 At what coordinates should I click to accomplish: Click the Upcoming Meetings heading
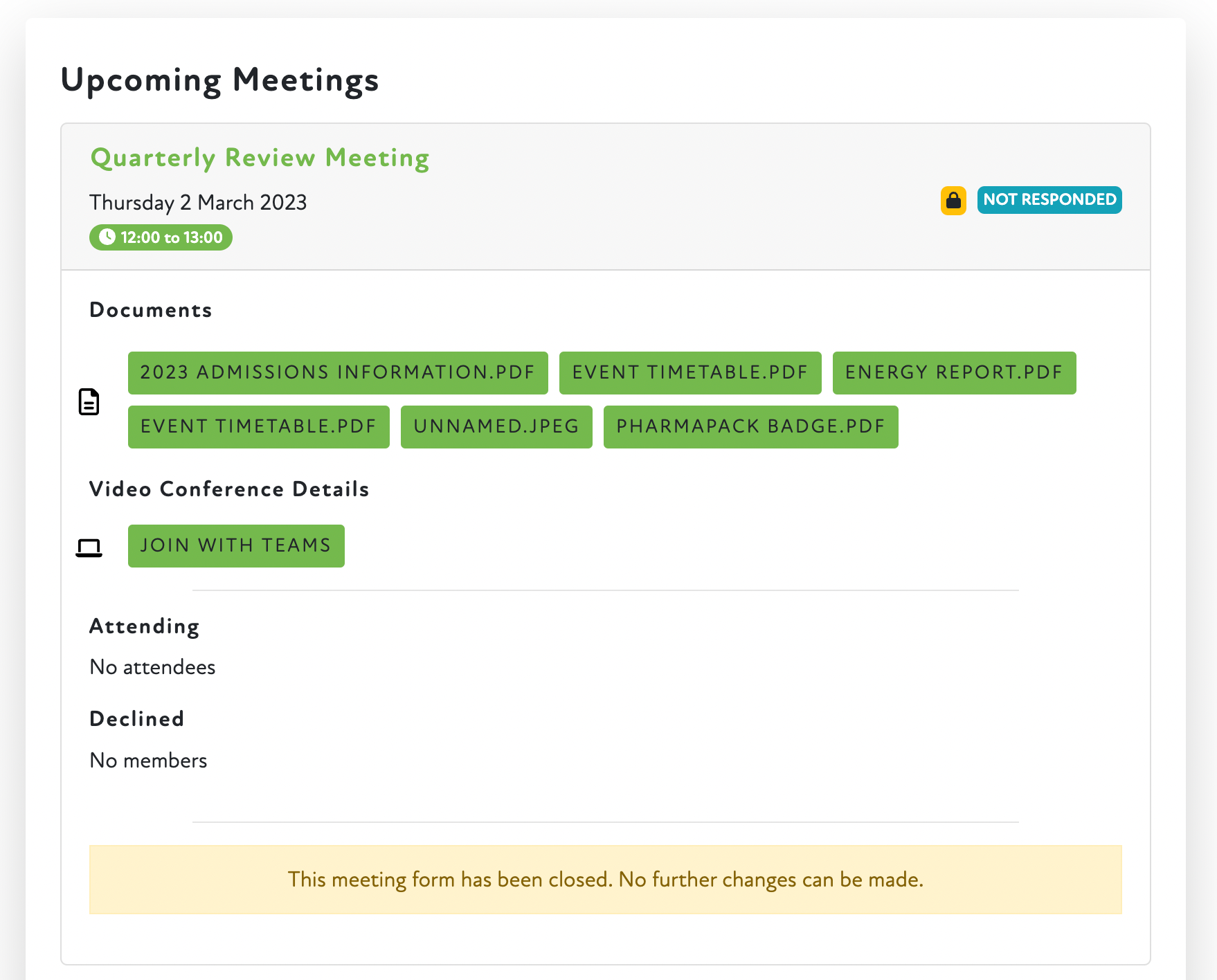click(x=219, y=80)
